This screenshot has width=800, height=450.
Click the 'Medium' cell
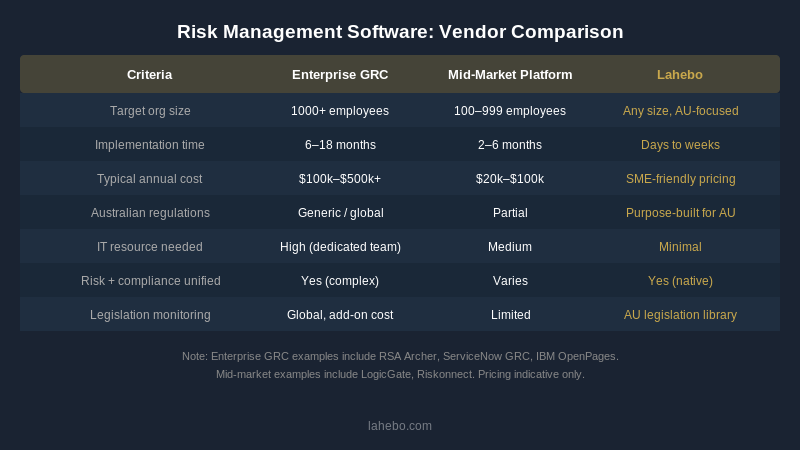[x=510, y=247]
